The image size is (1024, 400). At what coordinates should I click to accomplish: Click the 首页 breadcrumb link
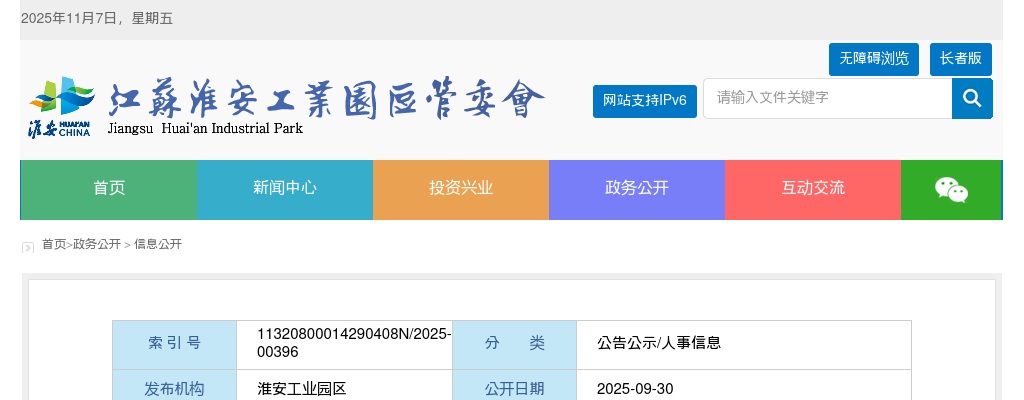[x=54, y=244]
